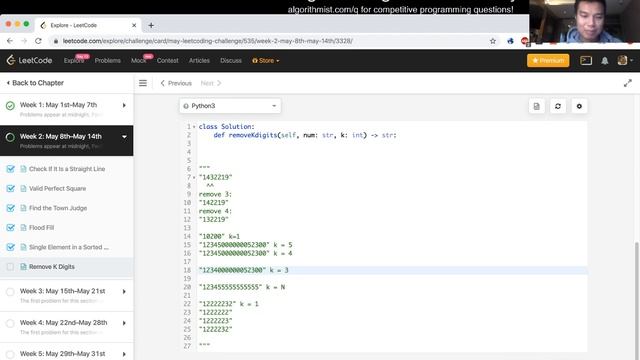Image resolution: width=640 pixels, height=360 pixels.
Task: Open Explore in the navbar
Action: (x=74, y=60)
